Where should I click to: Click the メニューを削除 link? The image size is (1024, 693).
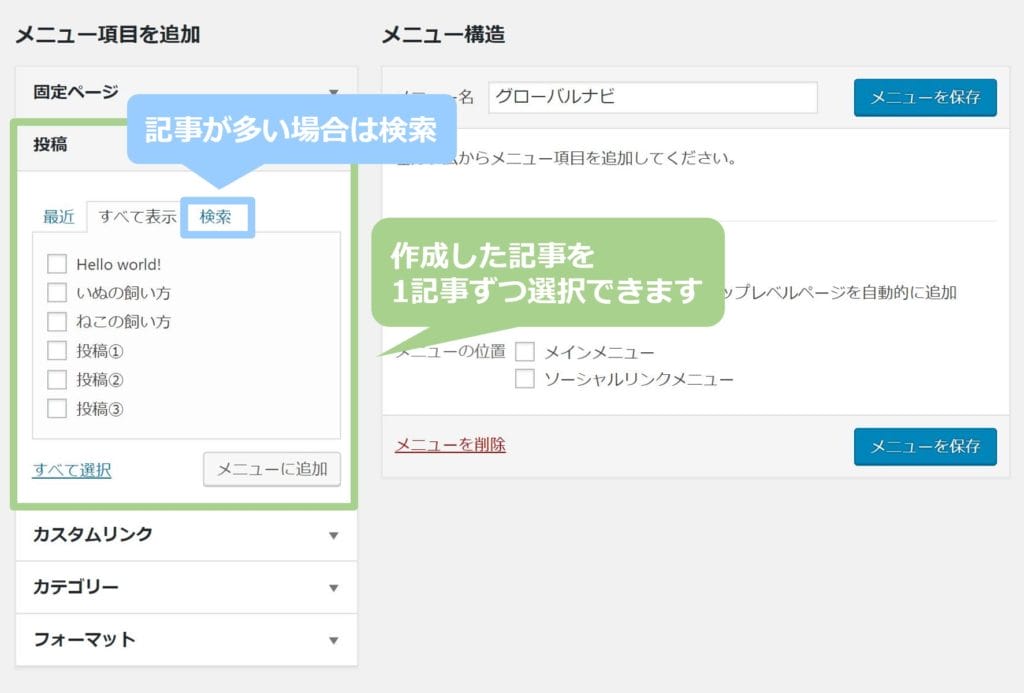point(450,445)
